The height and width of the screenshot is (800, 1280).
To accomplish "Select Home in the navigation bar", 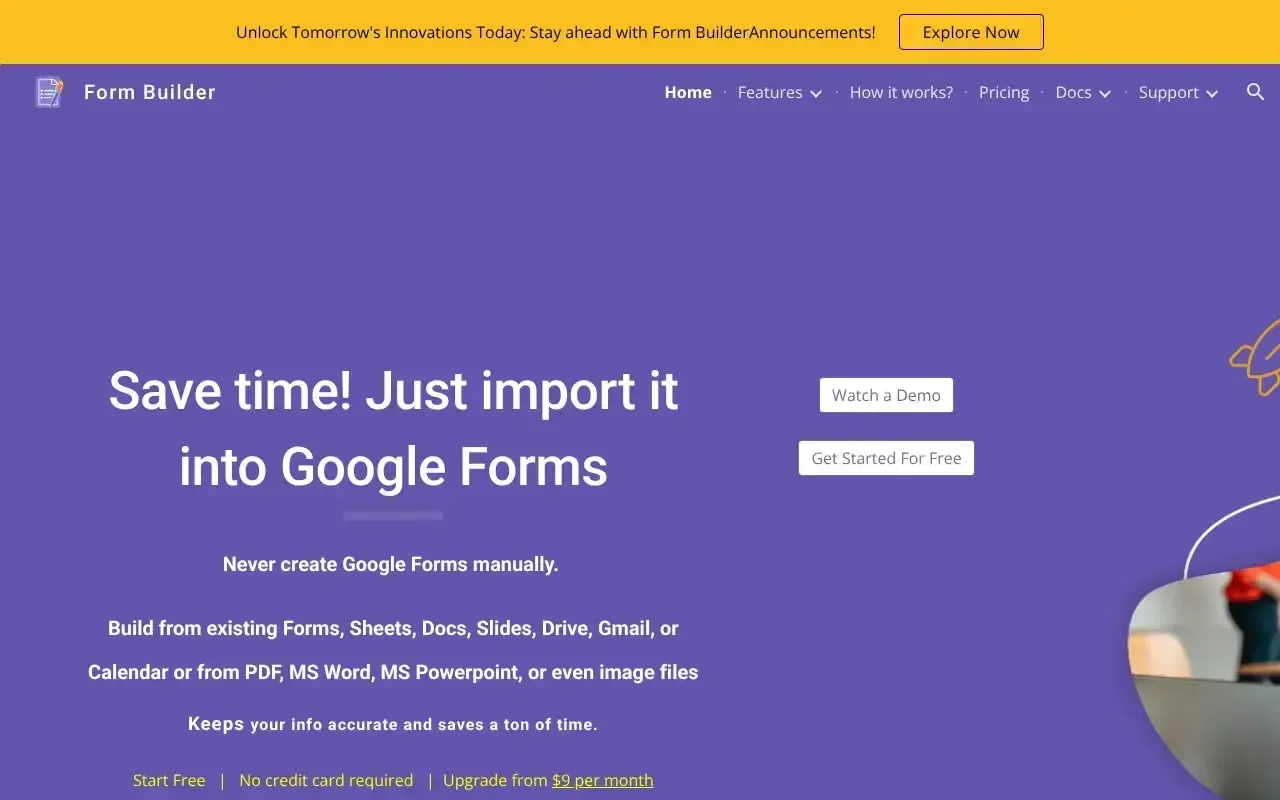I will (687, 92).
